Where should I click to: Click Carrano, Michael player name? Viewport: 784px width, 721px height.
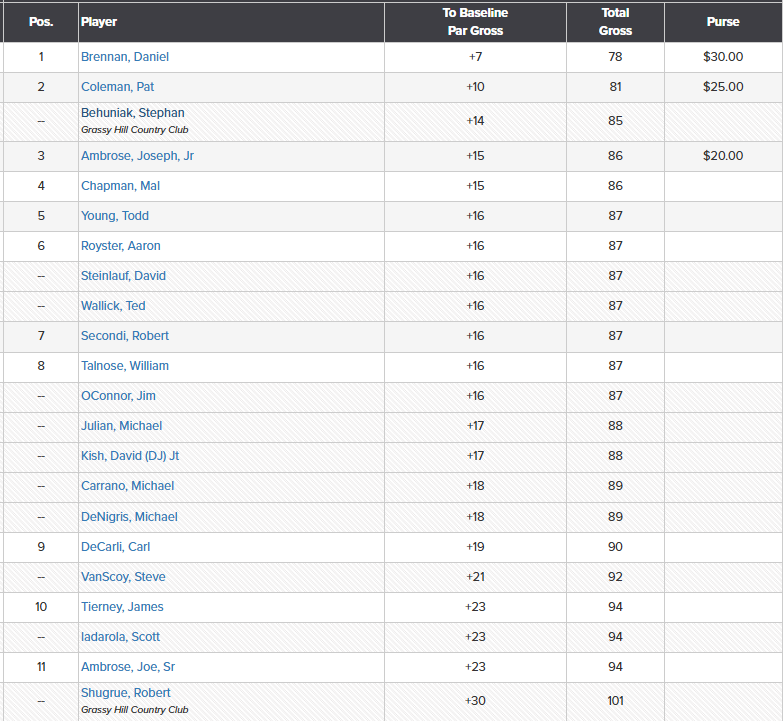click(x=127, y=486)
